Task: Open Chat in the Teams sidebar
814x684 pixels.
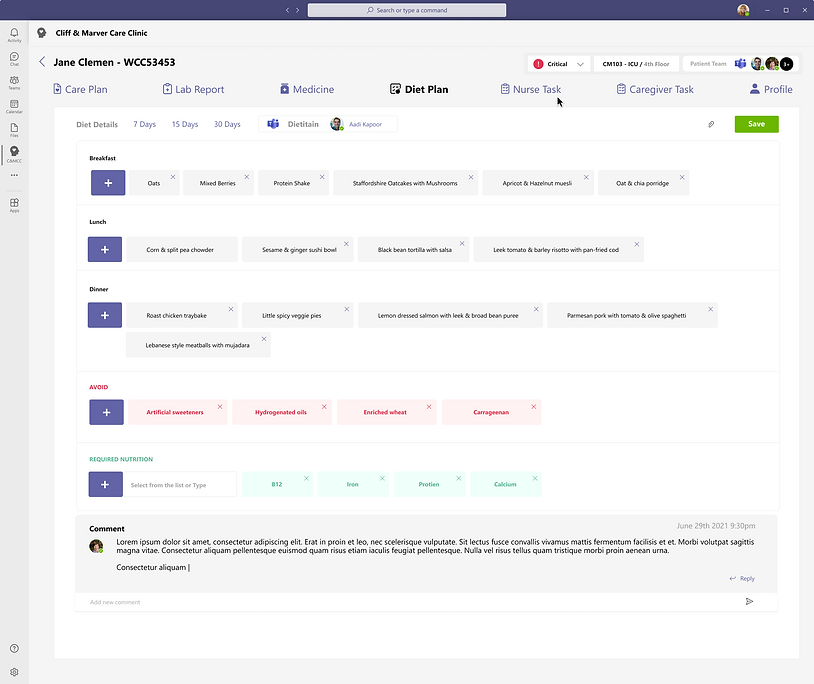Action: (x=14, y=59)
